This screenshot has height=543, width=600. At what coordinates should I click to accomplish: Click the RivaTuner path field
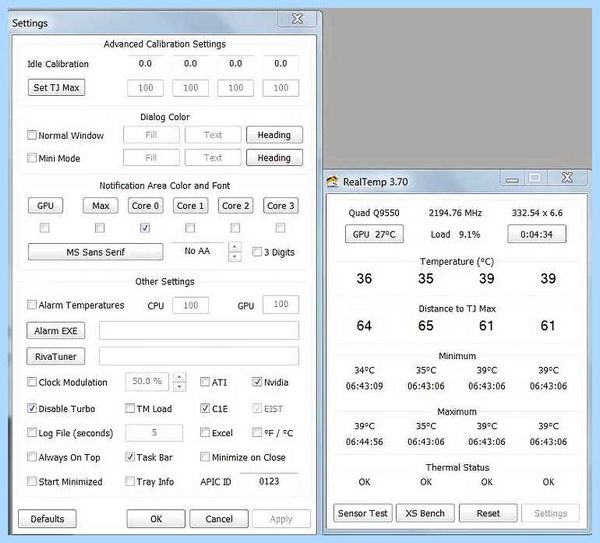click(x=199, y=356)
